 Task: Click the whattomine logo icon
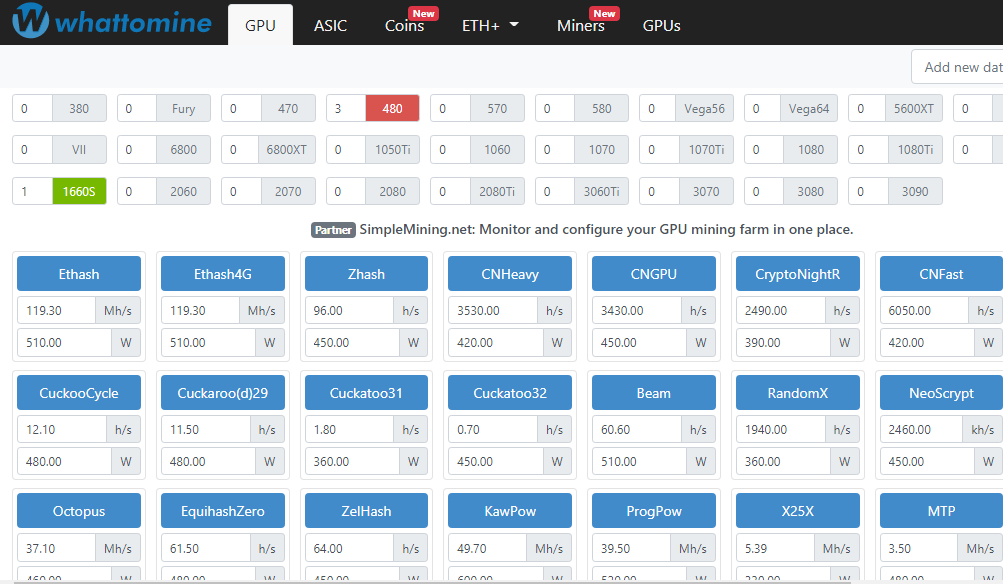pos(30,20)
